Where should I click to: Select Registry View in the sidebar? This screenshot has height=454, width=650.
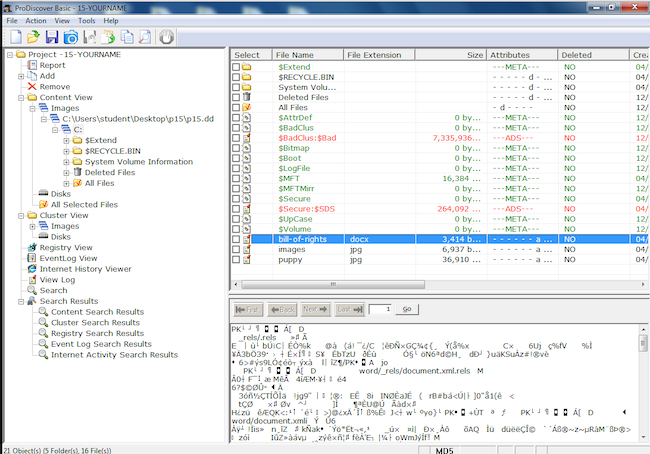(x=64, y=247)
